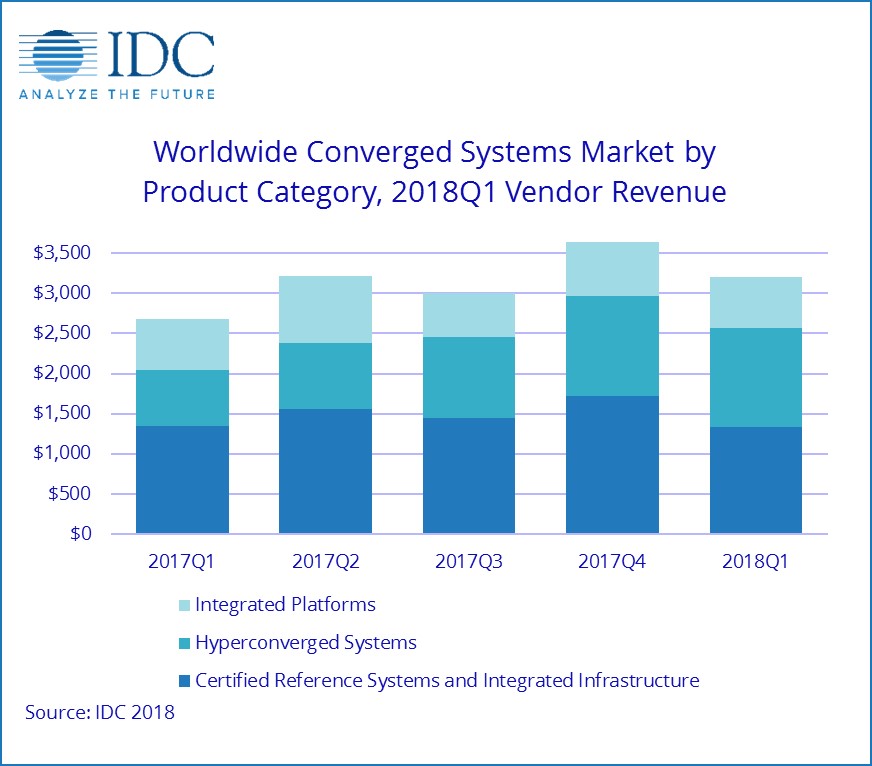Select the chart title text

435,172
